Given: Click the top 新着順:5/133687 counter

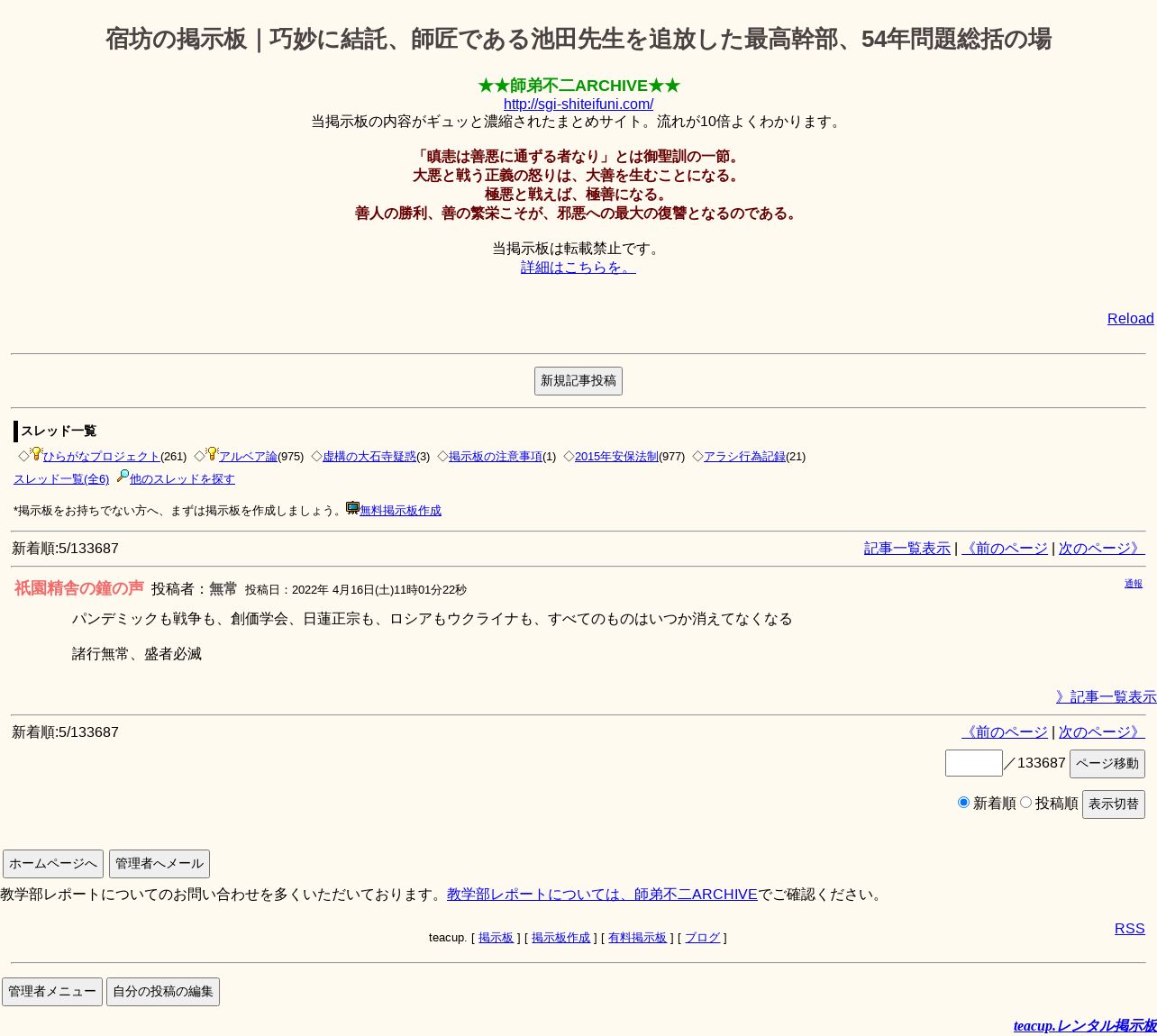Looking at the screenshot, I should pyautogui.click(x=65, y=548).
